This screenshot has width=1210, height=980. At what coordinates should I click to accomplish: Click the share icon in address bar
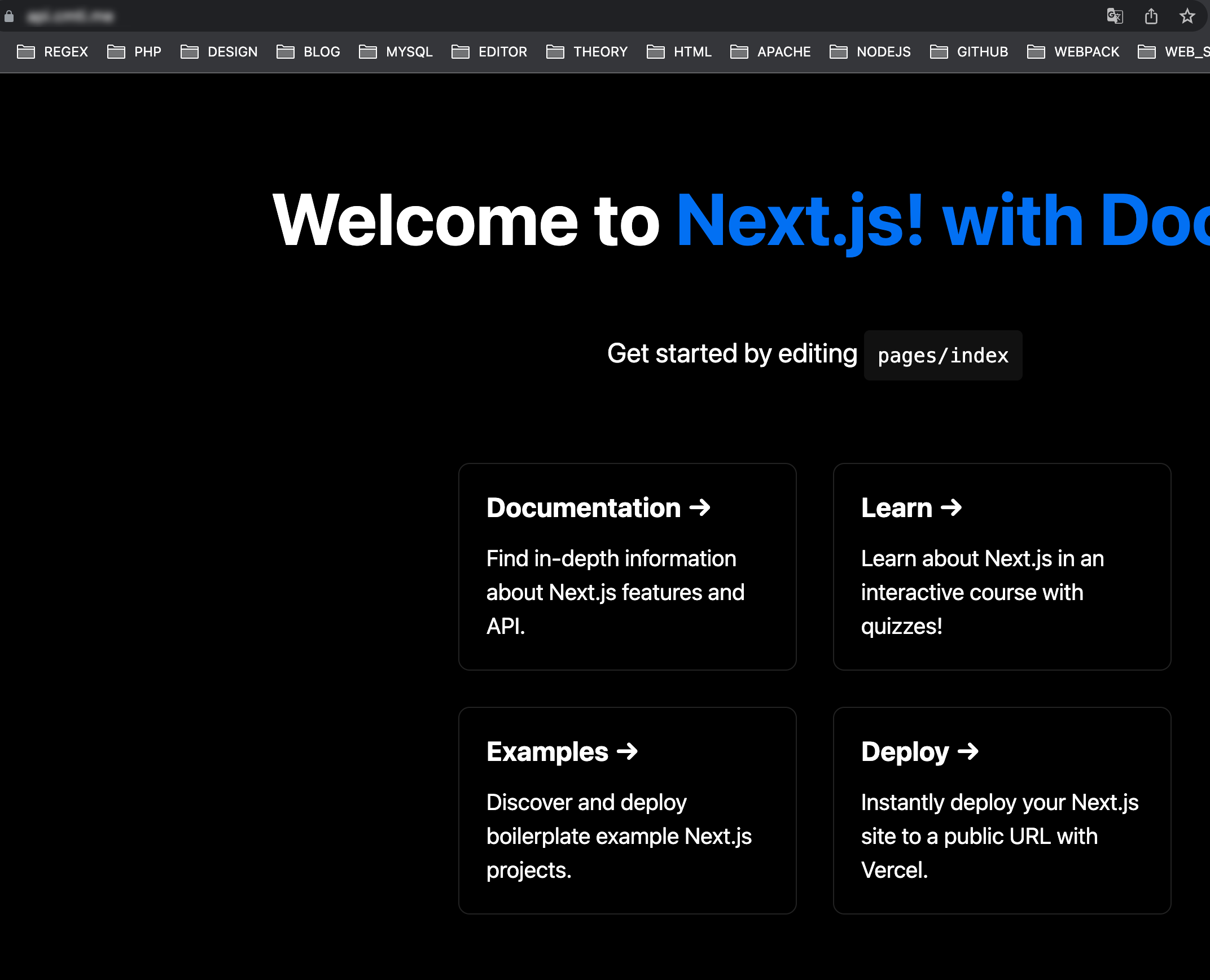[x=1151, y=16]
